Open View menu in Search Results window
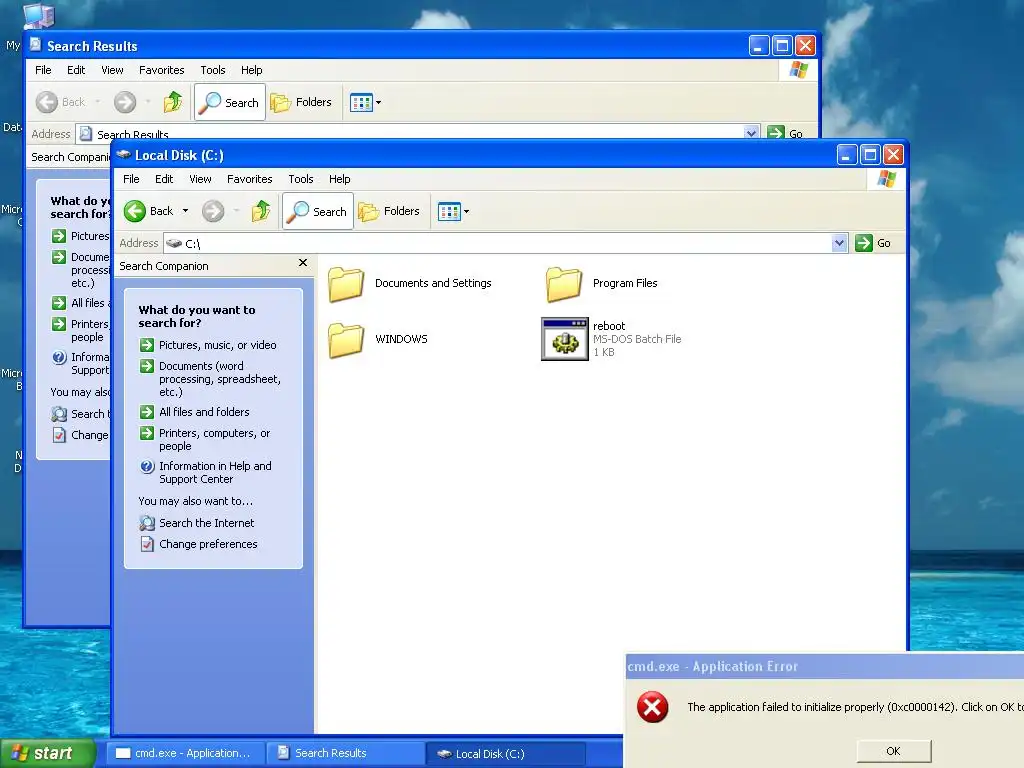 112,70
